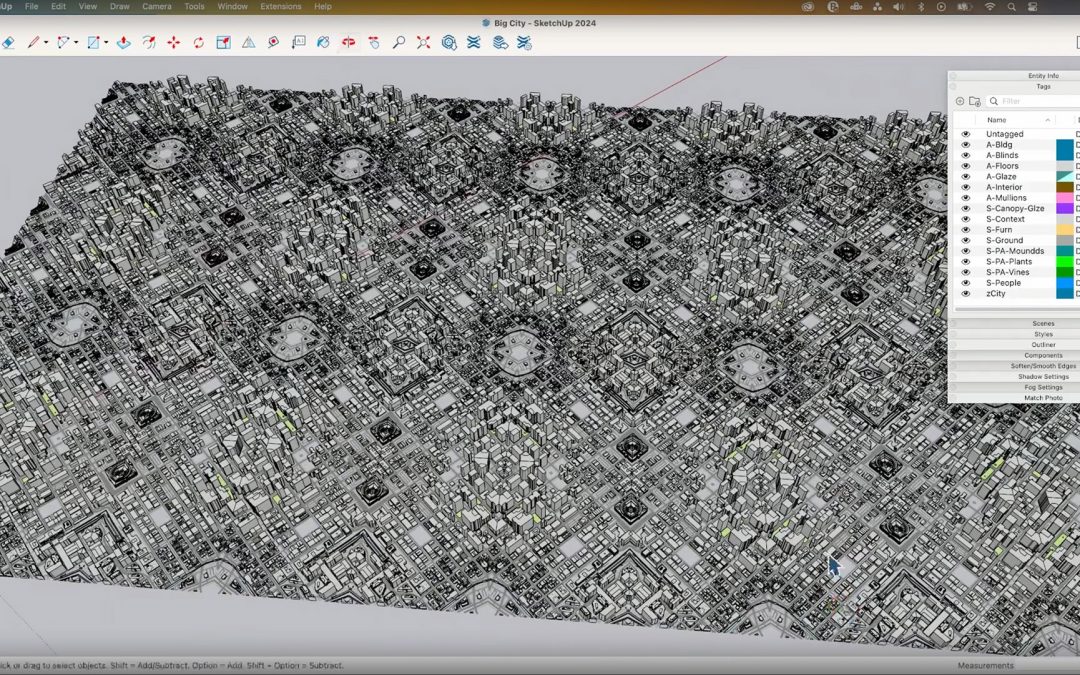Select the Line pencil tool
The height and width of the screenshot is (675, 1080).
(x=33, y=43)
